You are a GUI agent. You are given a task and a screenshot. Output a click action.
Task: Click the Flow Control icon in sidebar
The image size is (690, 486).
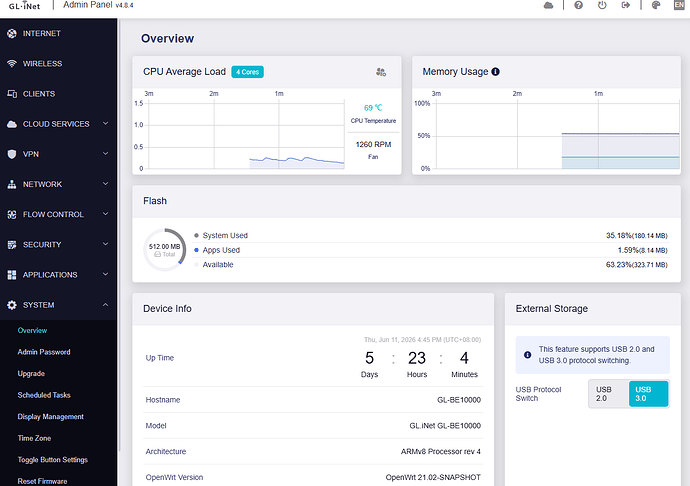click(12, 214)
